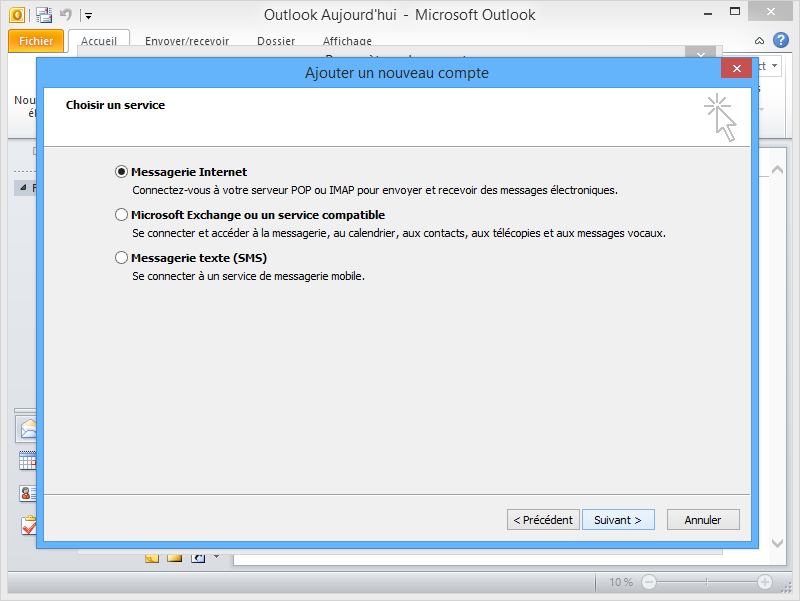
Task: Select Messagerie texte (SMS) option
Action: click(121, 257)
